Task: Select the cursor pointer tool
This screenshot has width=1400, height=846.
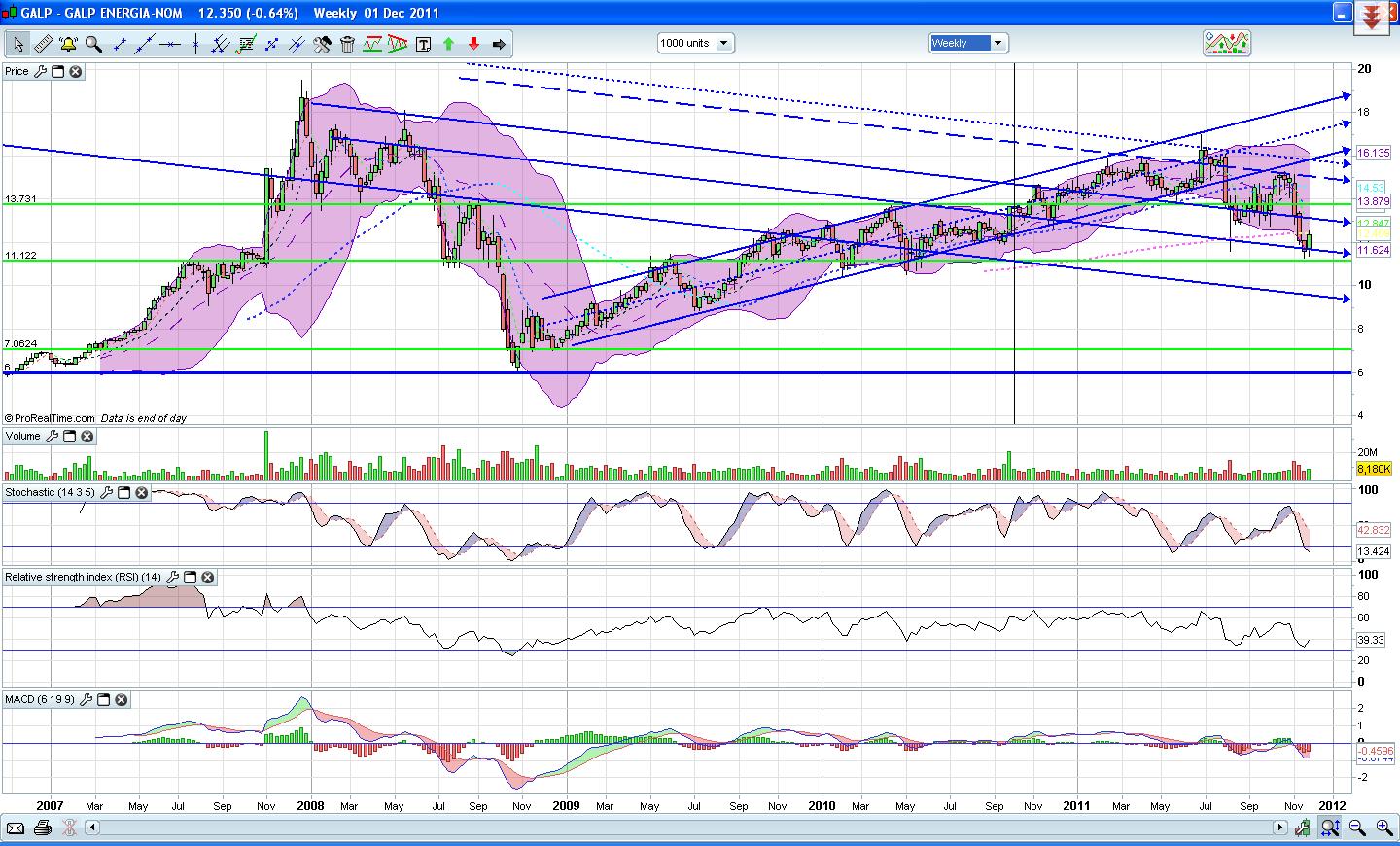Action: 18,44
